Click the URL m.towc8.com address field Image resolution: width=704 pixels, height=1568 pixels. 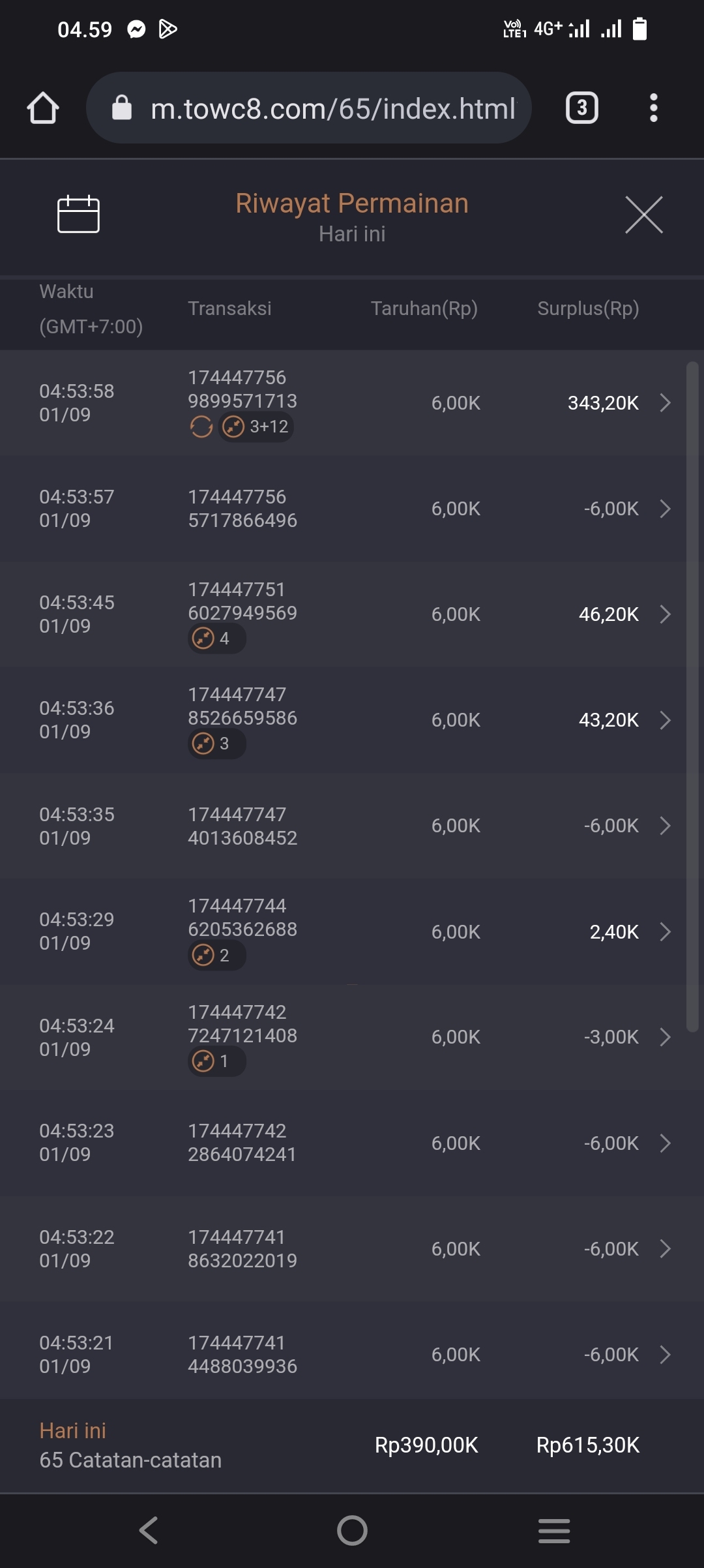point(332,108)
